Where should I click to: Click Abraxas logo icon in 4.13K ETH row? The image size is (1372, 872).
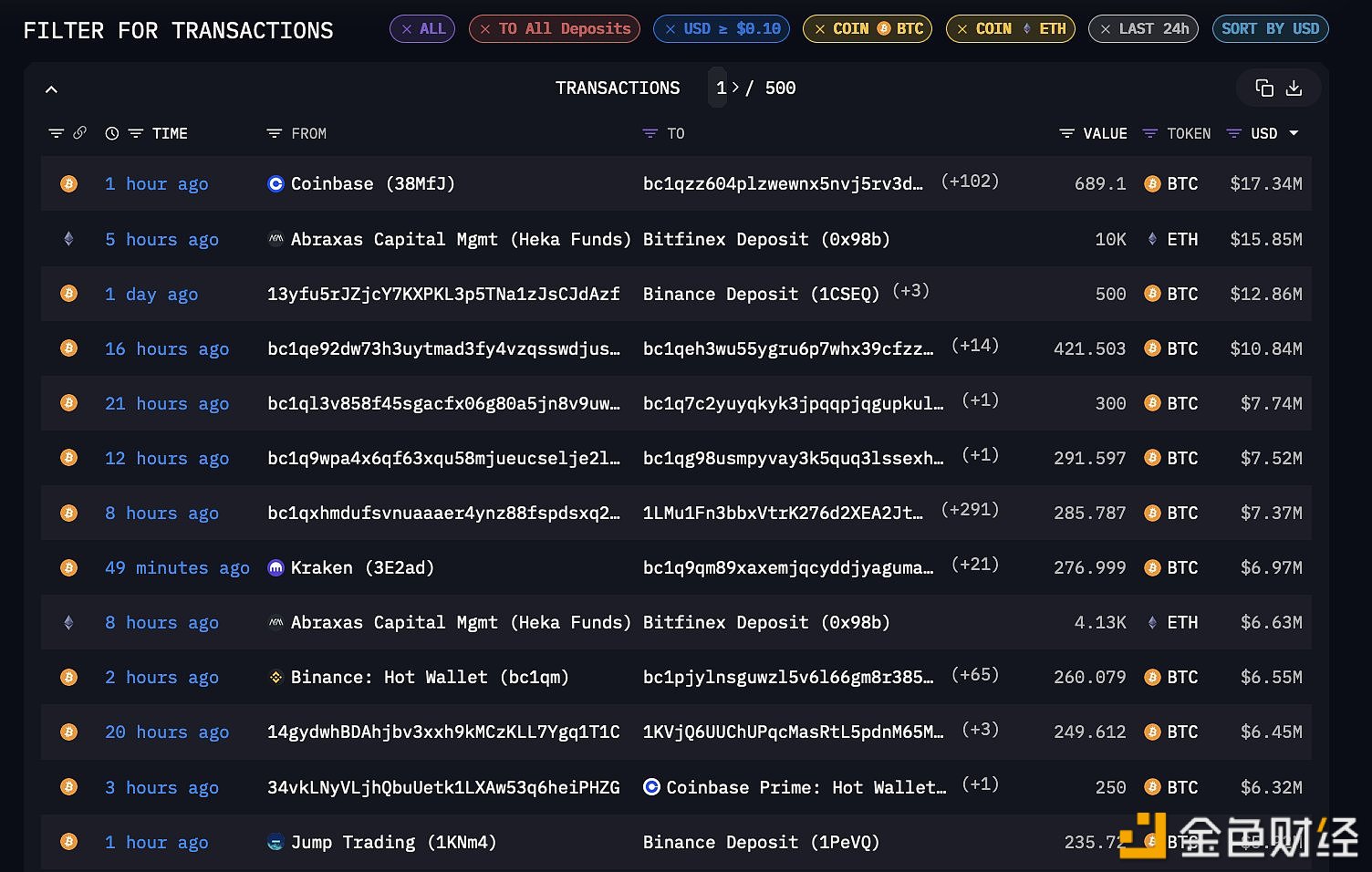point(275,622)
